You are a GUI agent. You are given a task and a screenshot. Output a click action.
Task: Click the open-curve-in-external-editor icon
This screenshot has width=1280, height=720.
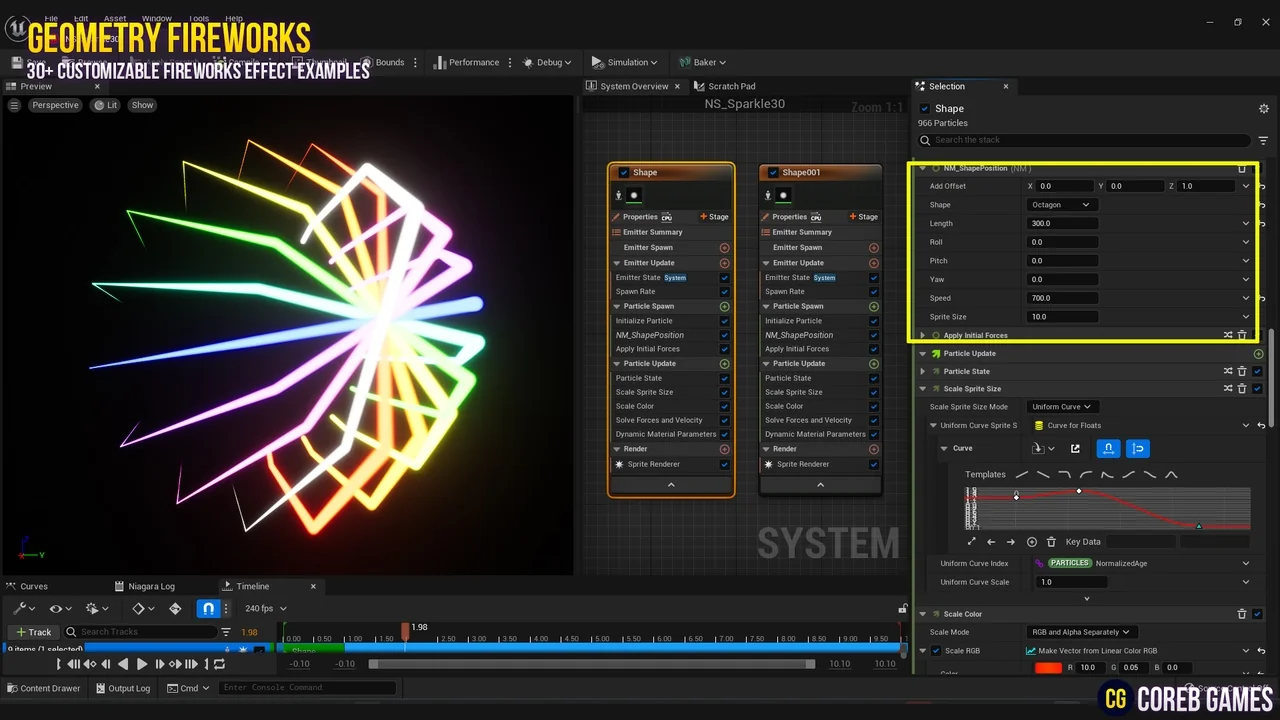coord(1075,448)
